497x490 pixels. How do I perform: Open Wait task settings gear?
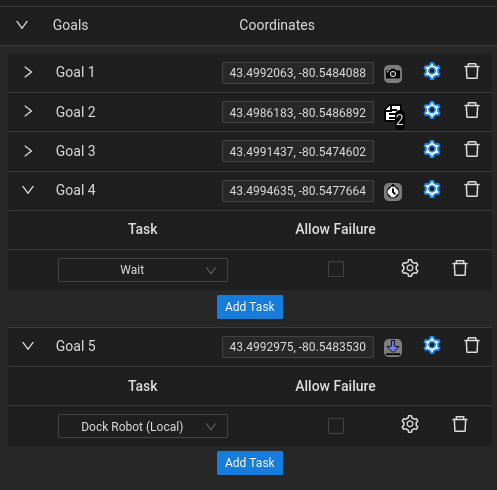410,268
